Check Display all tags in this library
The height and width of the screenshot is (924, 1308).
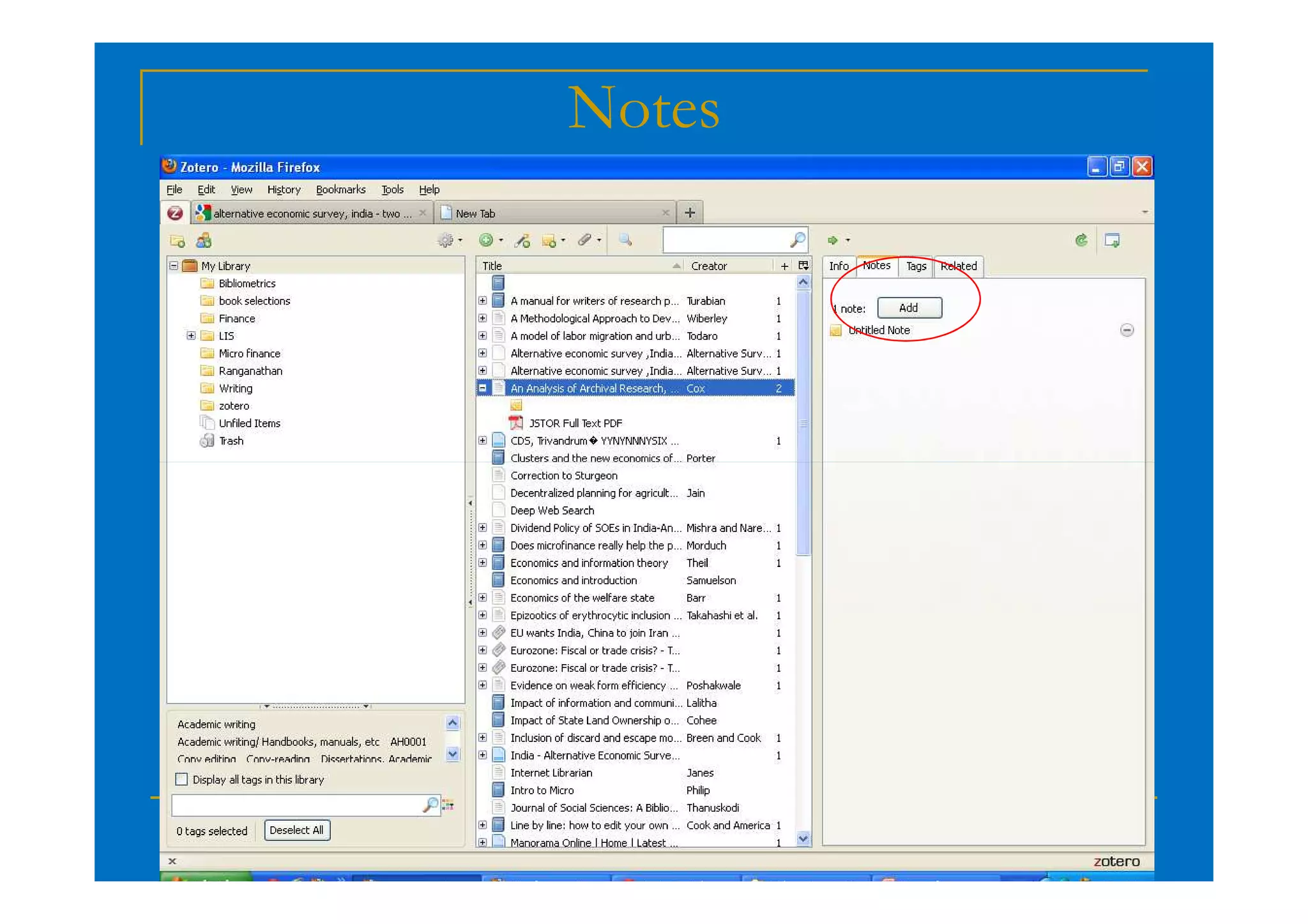182,779
